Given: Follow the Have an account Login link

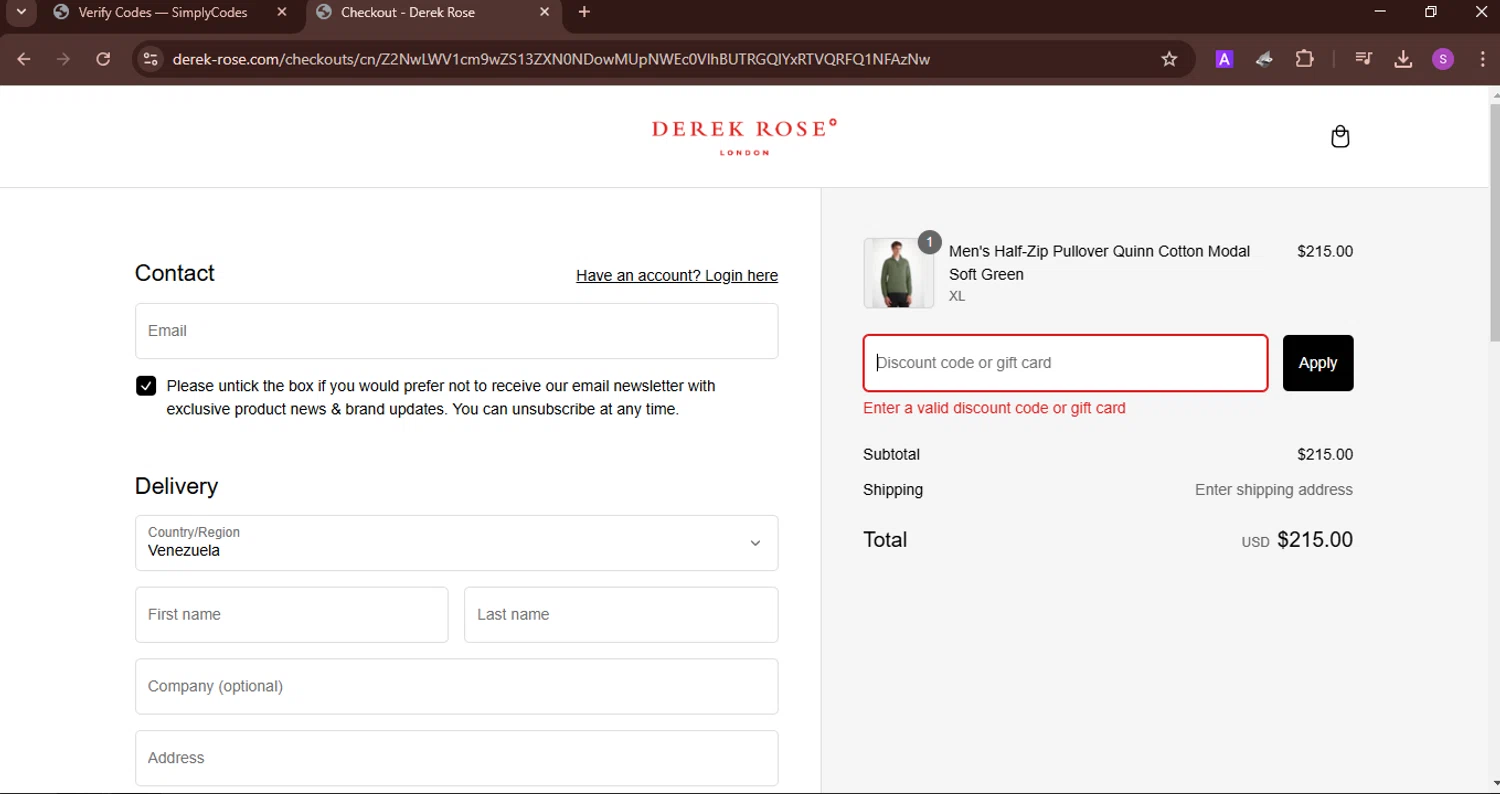Looking at the screenshot, I should pos(677,275).
